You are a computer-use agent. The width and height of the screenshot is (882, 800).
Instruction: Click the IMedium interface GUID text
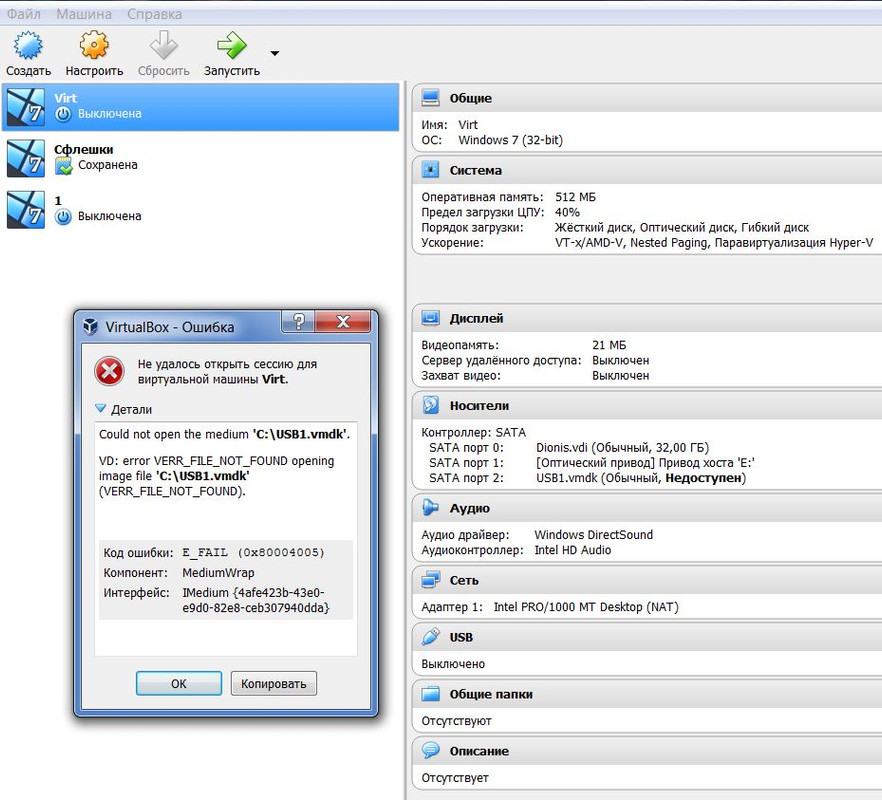pos(256,600)
